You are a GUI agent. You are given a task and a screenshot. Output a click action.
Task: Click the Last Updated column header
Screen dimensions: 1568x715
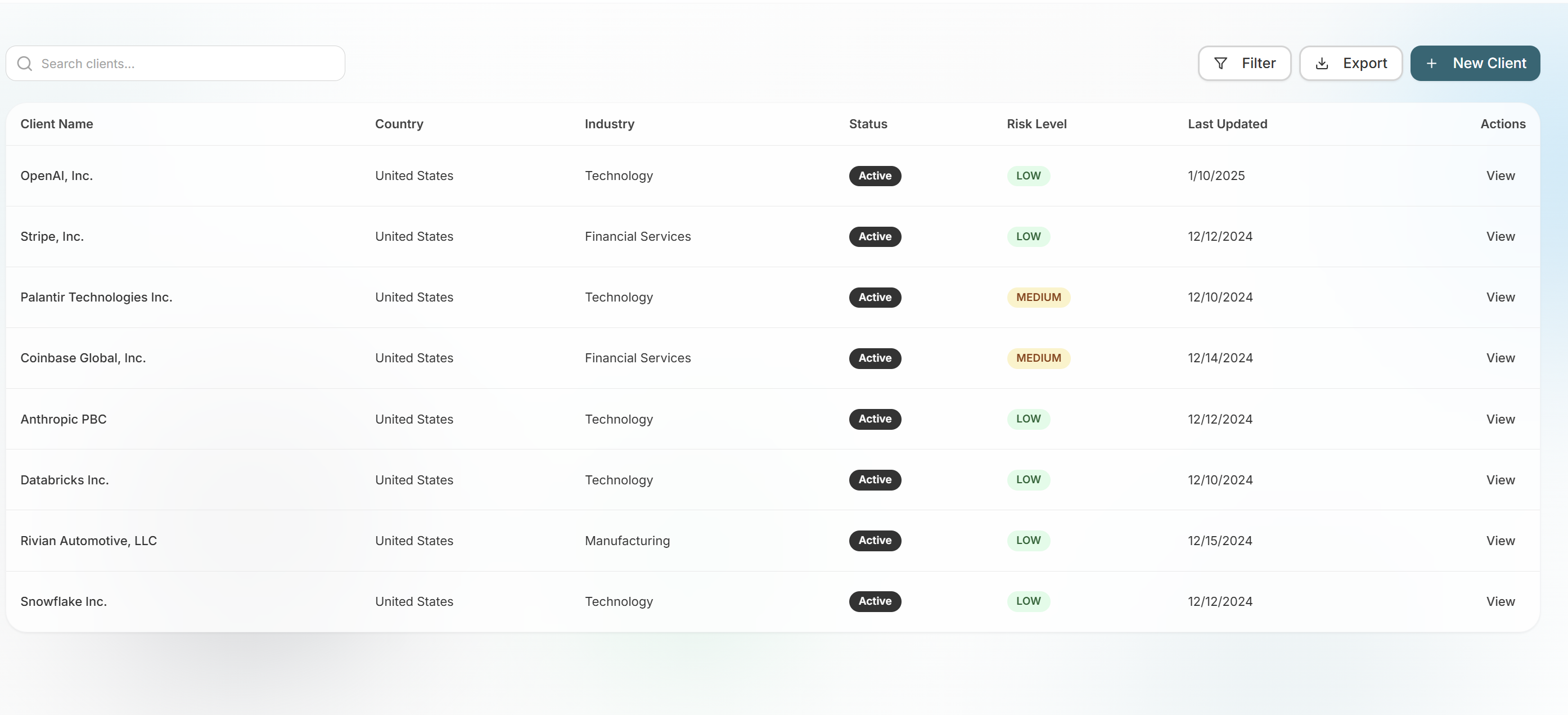[x=1227, y=124]
